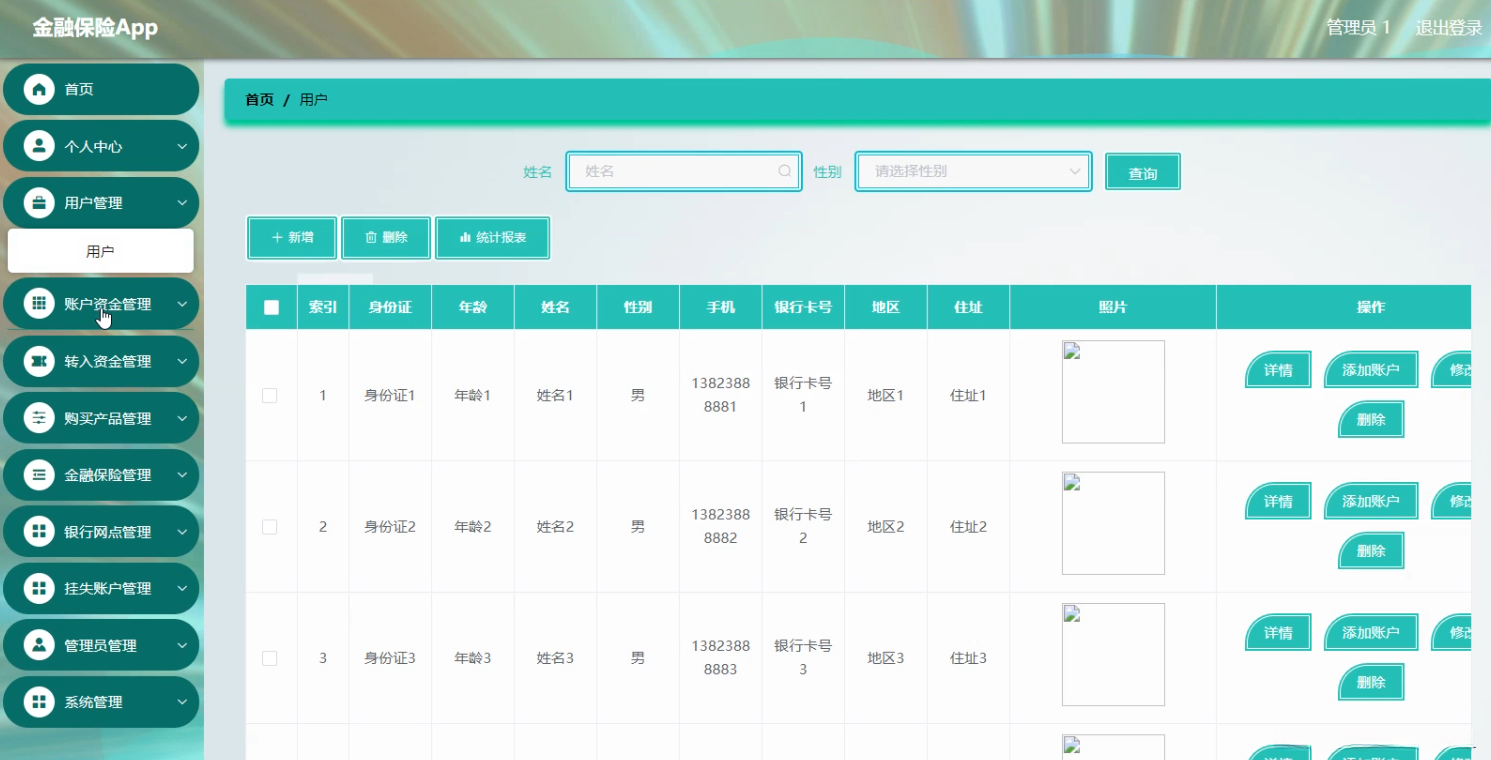This screenshot has height=760, width=1491.
Task: Open 详情 for row 1
Action: 1278,370
